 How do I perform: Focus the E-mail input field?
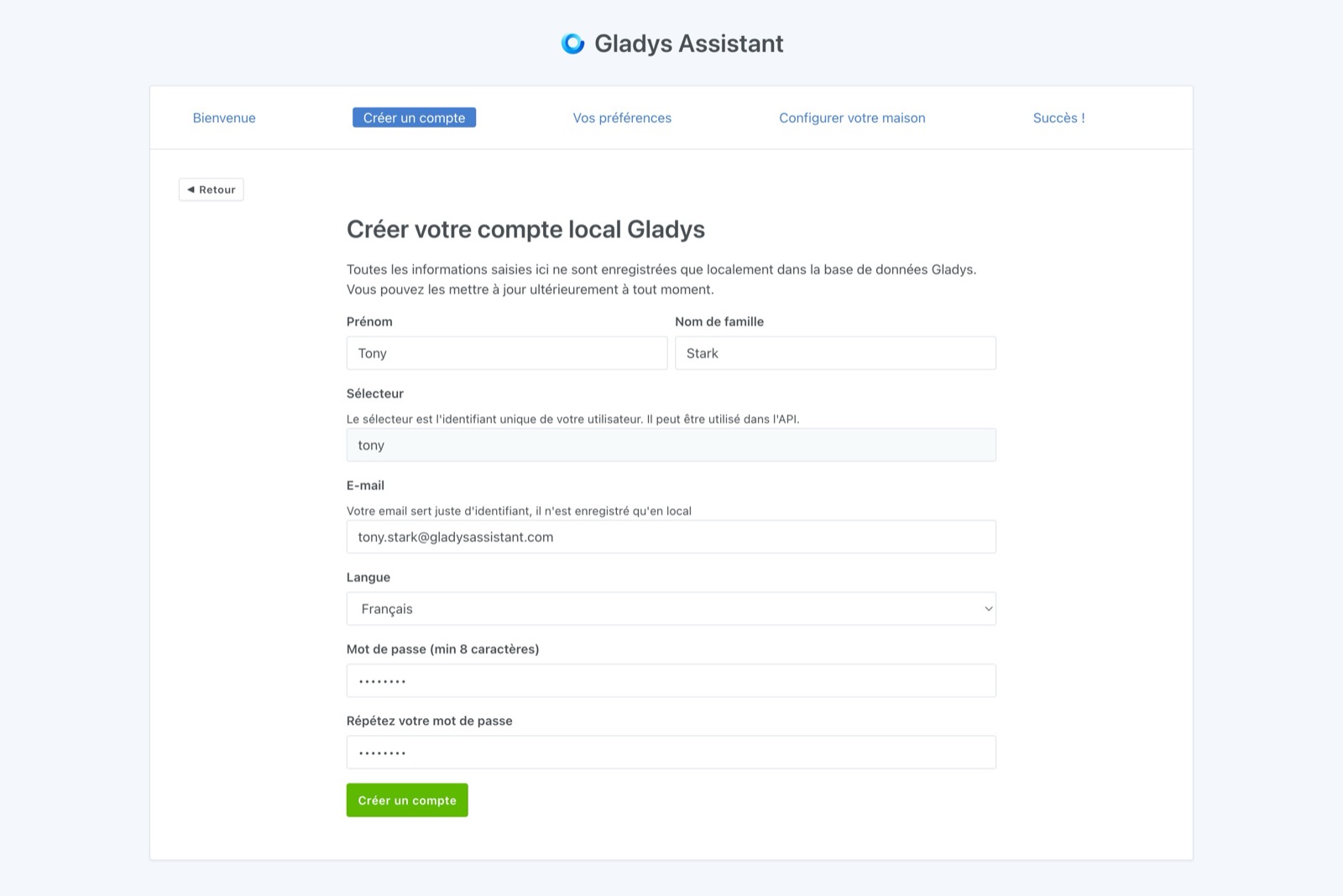(671, 536)
